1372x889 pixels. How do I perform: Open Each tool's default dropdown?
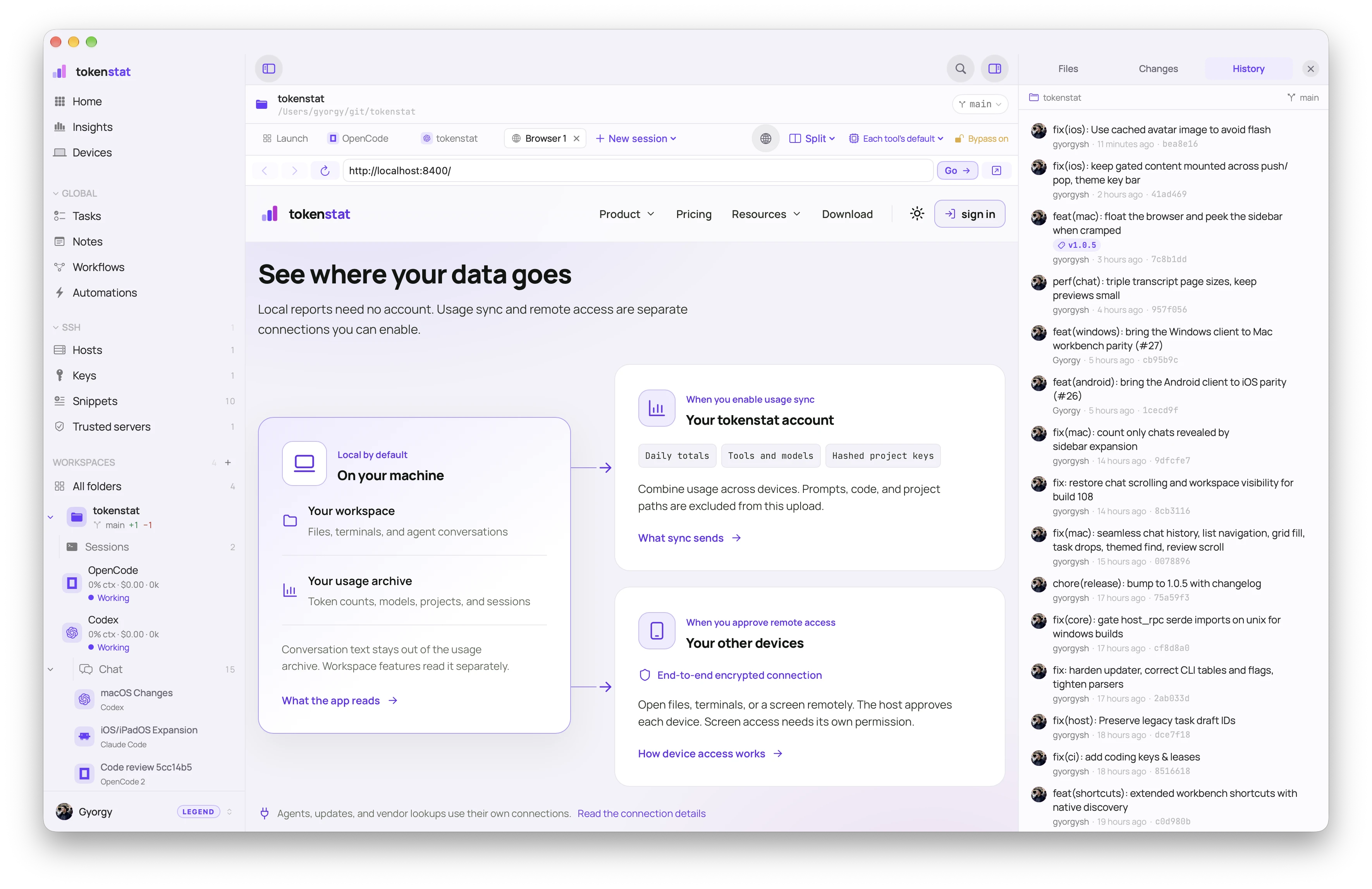[896, 138]
